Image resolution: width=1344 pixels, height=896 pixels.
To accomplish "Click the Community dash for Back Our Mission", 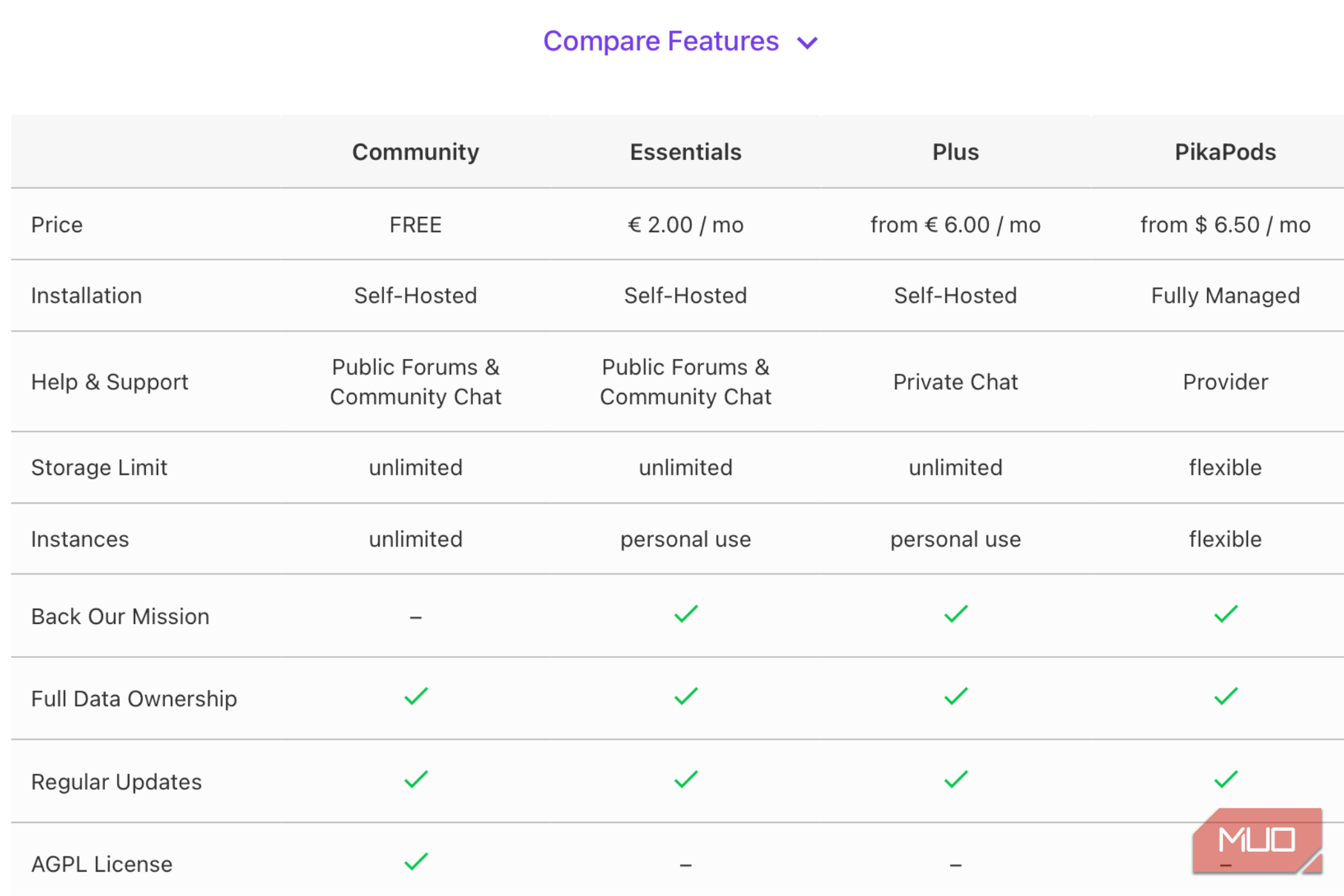I will tap(416, 618).
